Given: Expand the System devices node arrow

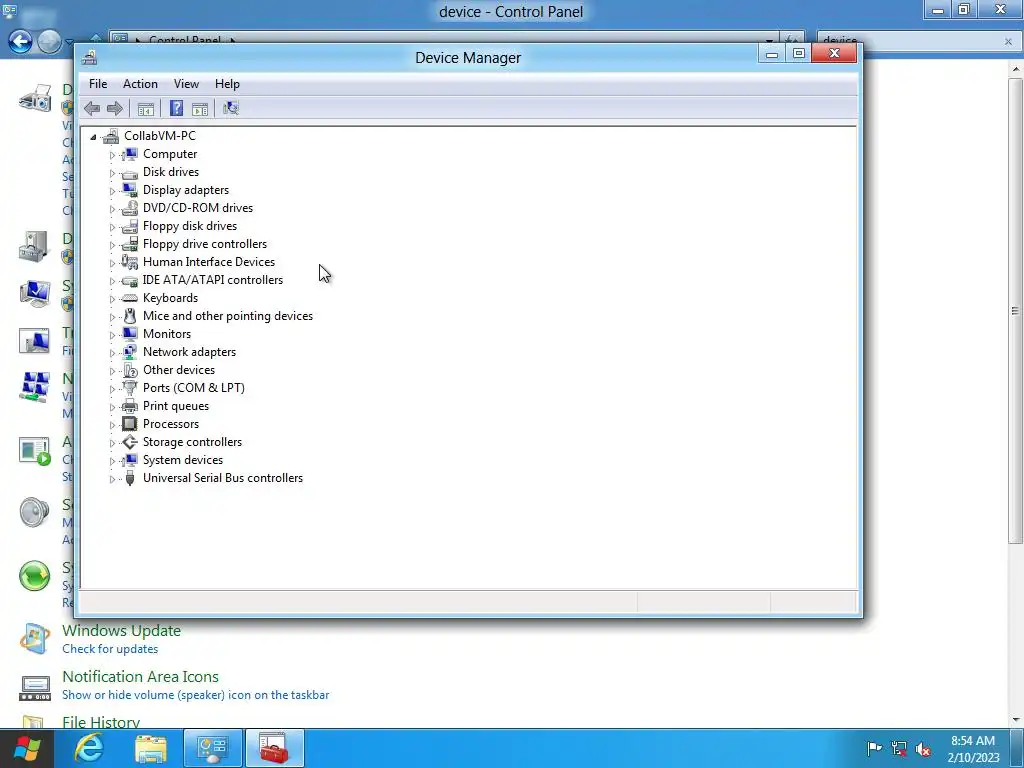Looking at the screenshot, I should click(x=112, y=461).
